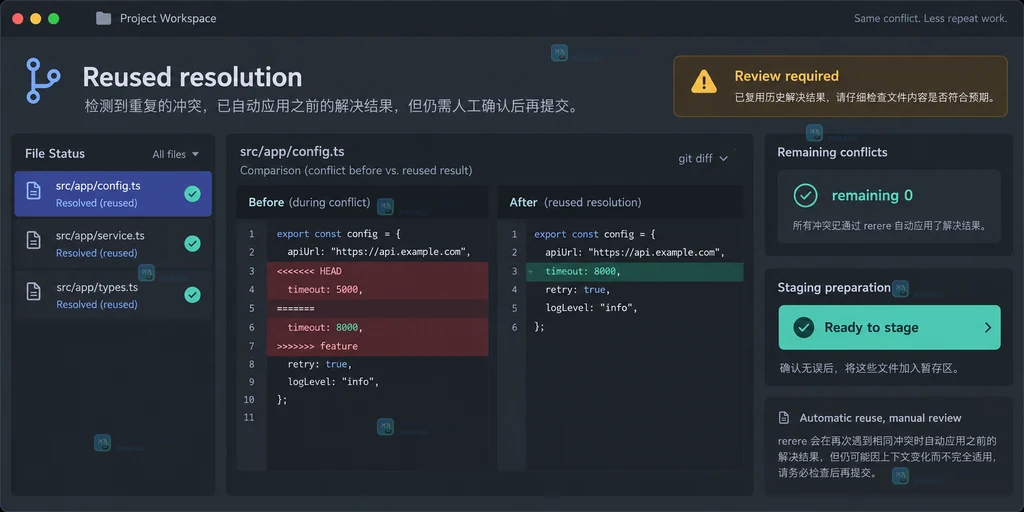Click the Reused resolution heading
The height and width of the screenshot is (512, 1024).
(x=192, y=77)
